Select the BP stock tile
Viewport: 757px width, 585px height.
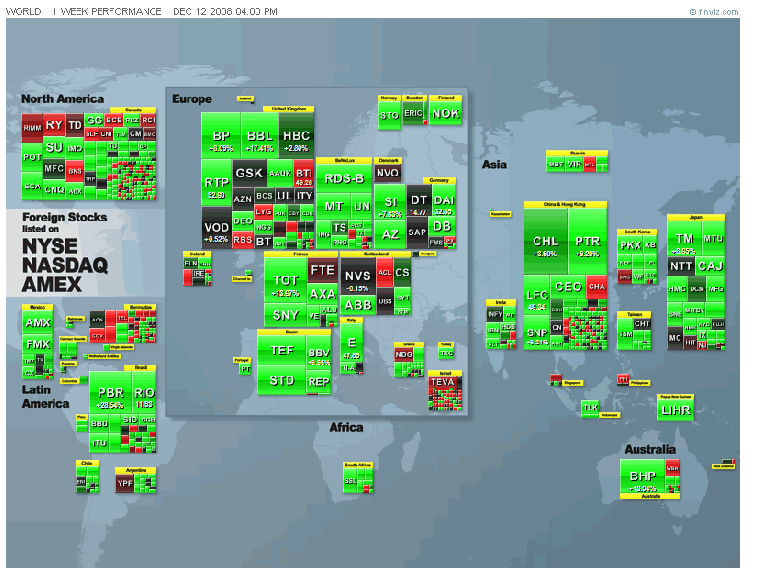click(221, 136)
